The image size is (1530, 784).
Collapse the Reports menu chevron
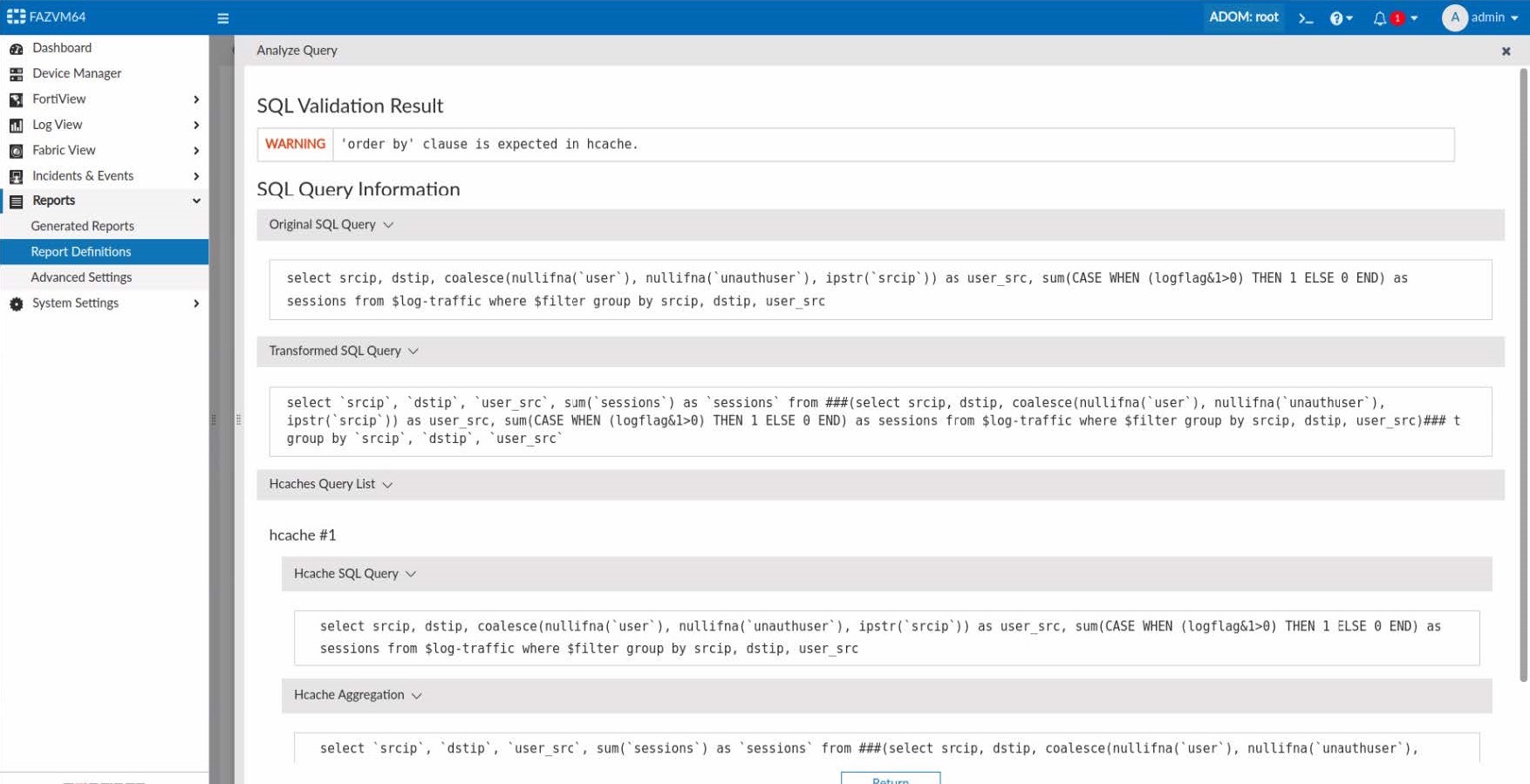[x=196, y=201]
